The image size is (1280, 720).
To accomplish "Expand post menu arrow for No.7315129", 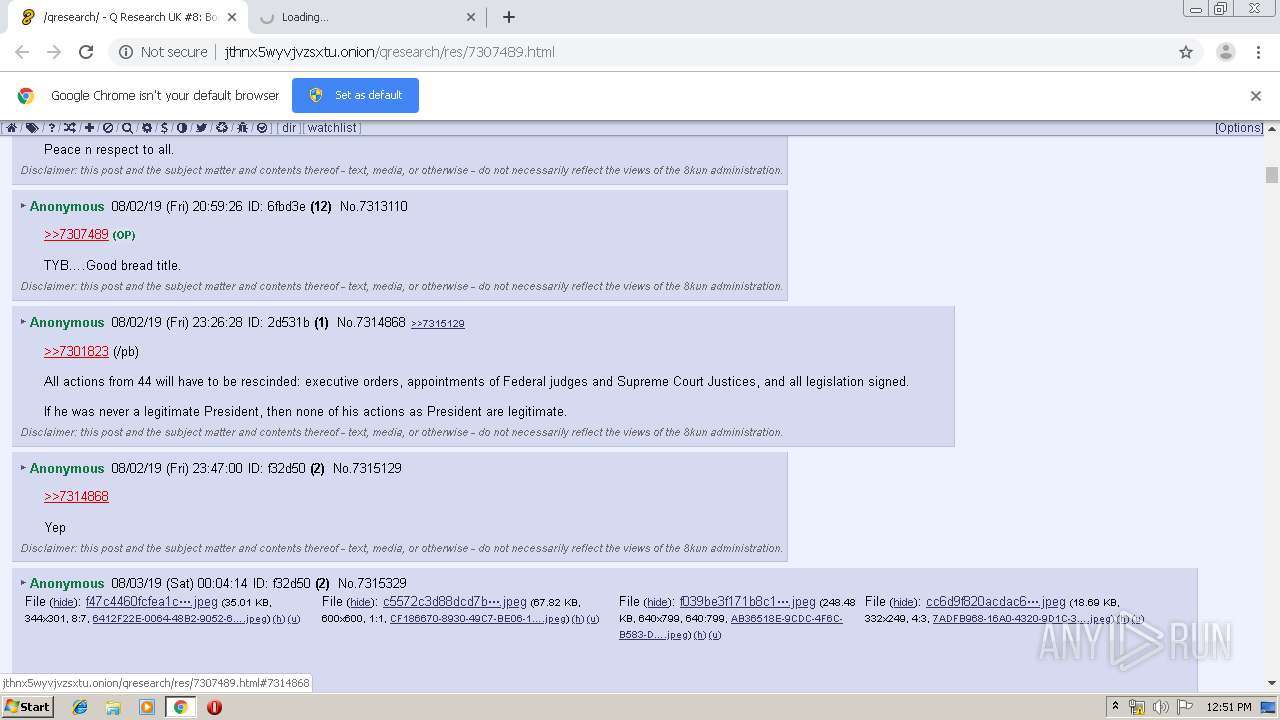I will point(23,468).
